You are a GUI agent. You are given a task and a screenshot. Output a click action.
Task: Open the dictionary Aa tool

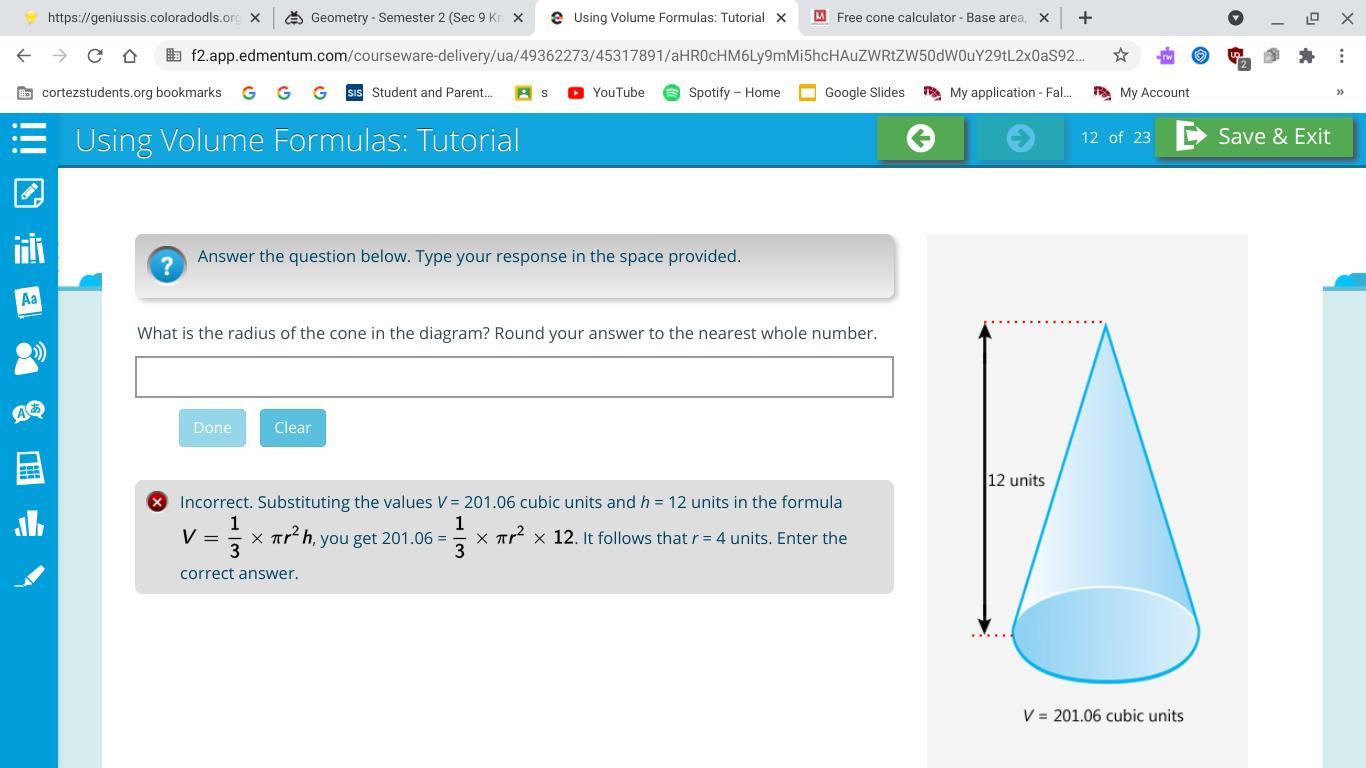pos(29,301)
